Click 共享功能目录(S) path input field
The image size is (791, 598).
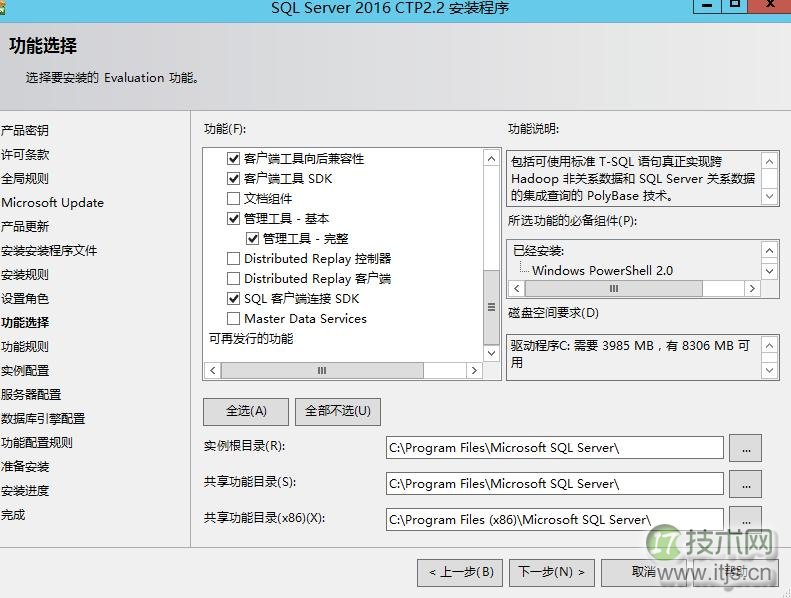click(x=554, y=484)
